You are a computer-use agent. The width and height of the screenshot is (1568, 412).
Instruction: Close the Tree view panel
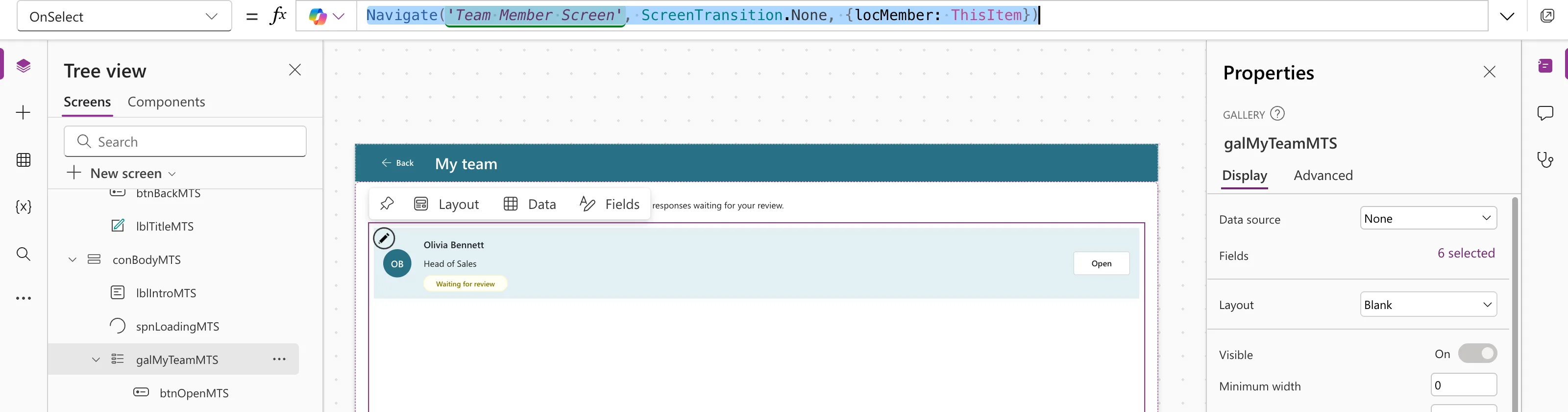(295, 70)
